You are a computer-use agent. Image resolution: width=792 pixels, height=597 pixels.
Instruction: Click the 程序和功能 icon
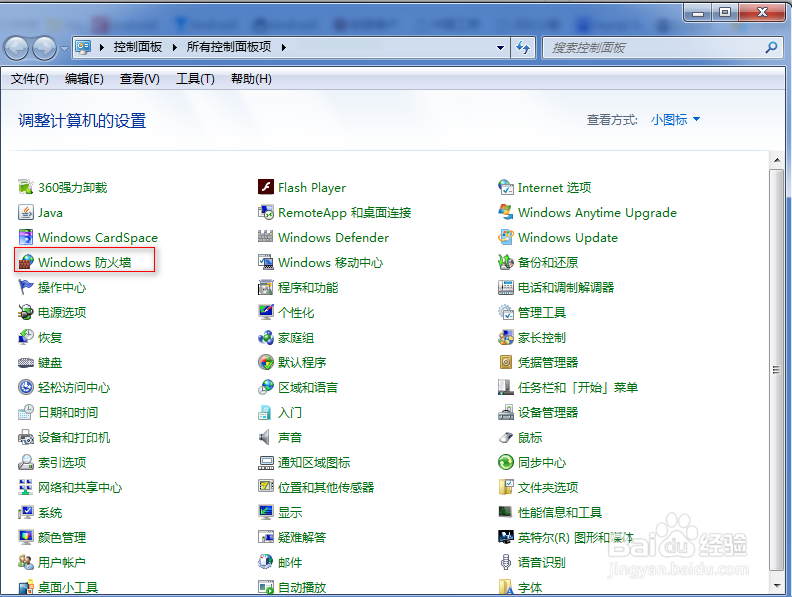[x=266, y=287]
